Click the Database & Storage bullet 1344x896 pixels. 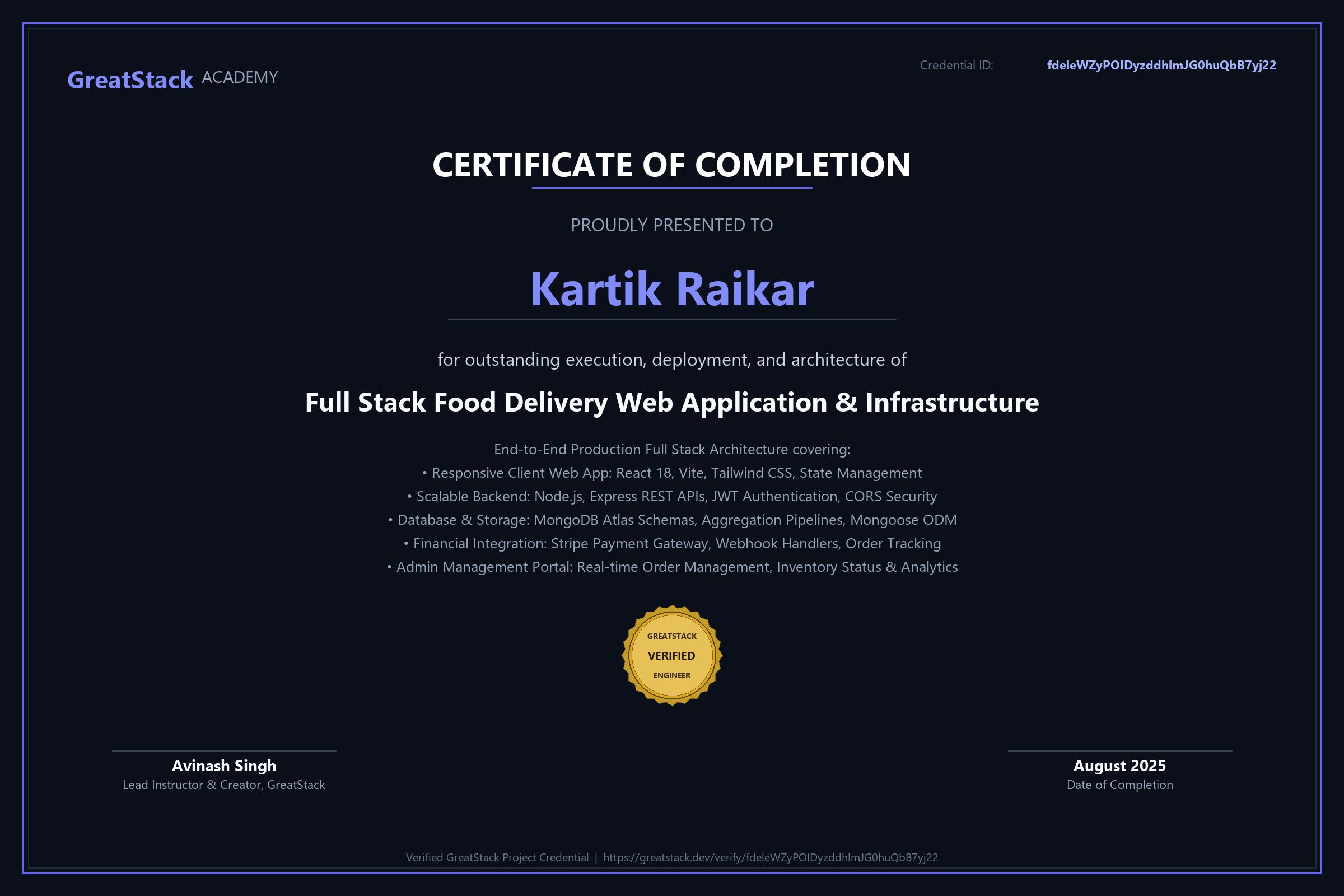tap(672, 520)
